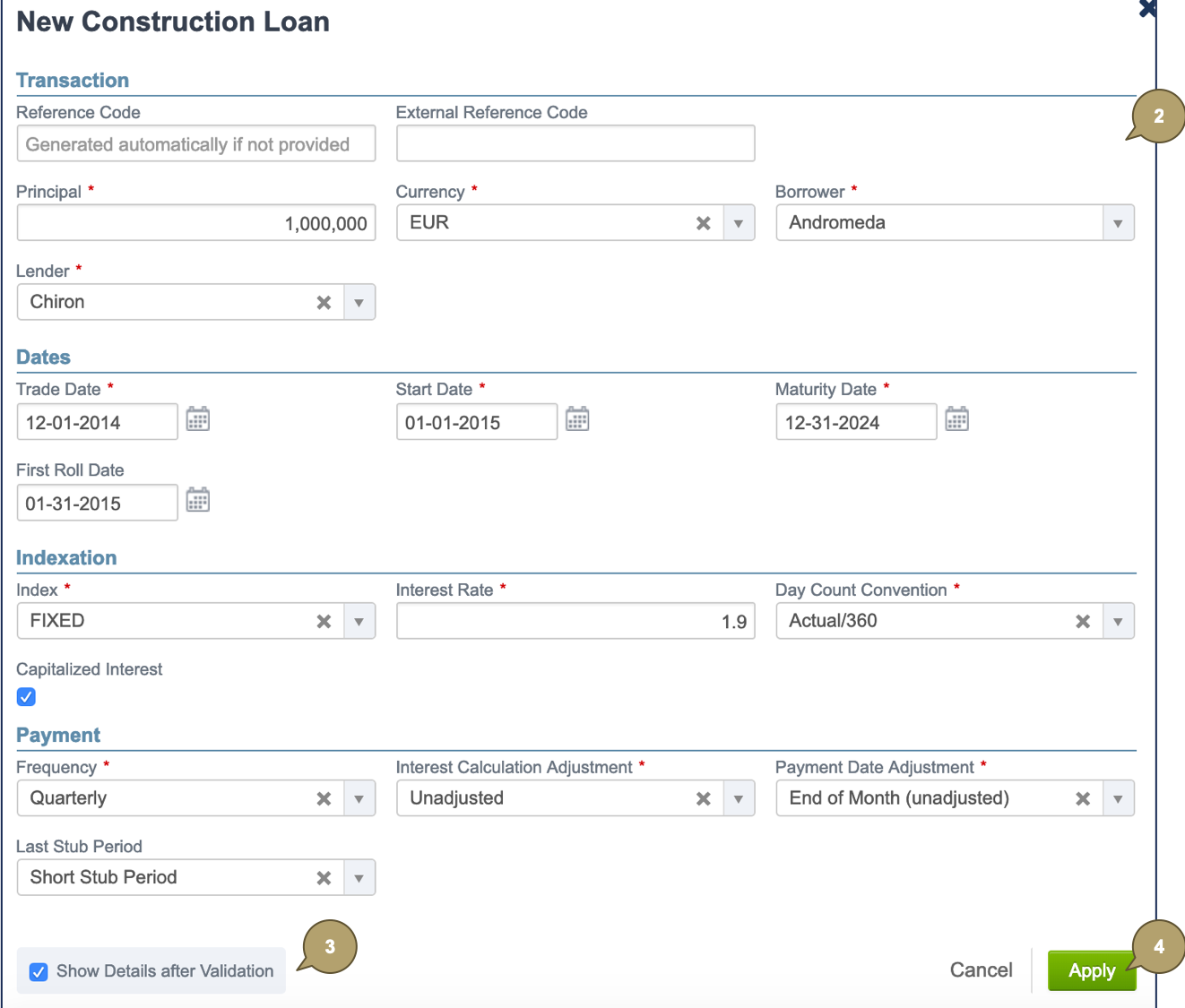Open the Payment Date Adjustment dropdown
The width and height of the screenshot is (1185, 1008).
[x=1118, y=797]
